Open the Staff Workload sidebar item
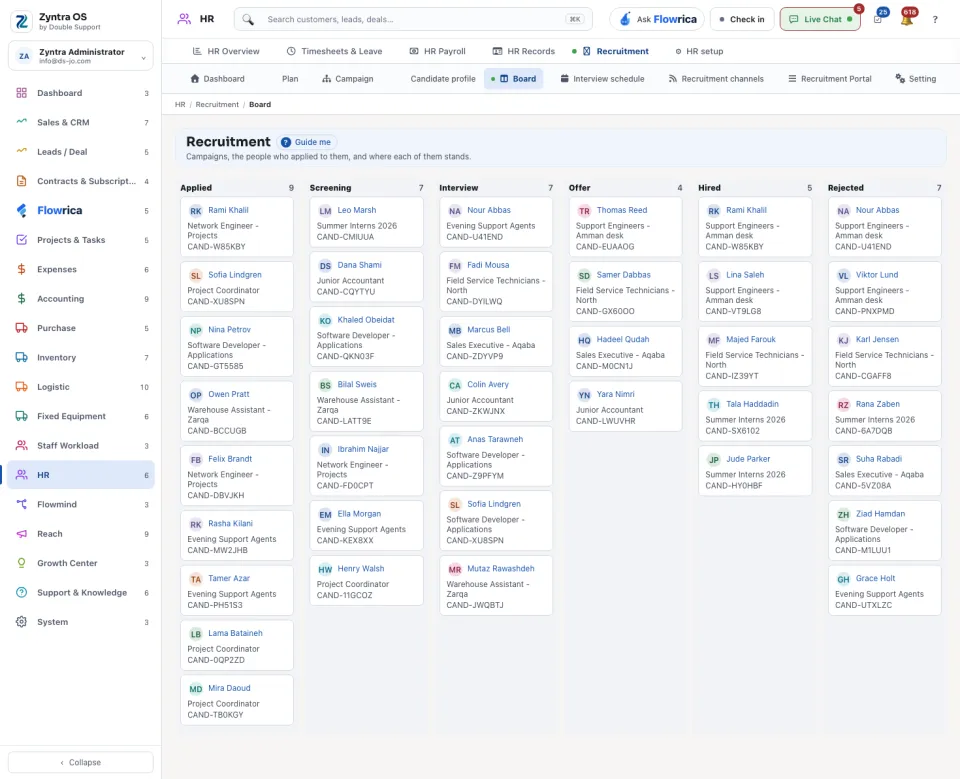Screen dimensions: 960x779 click(x=81, y=446)
